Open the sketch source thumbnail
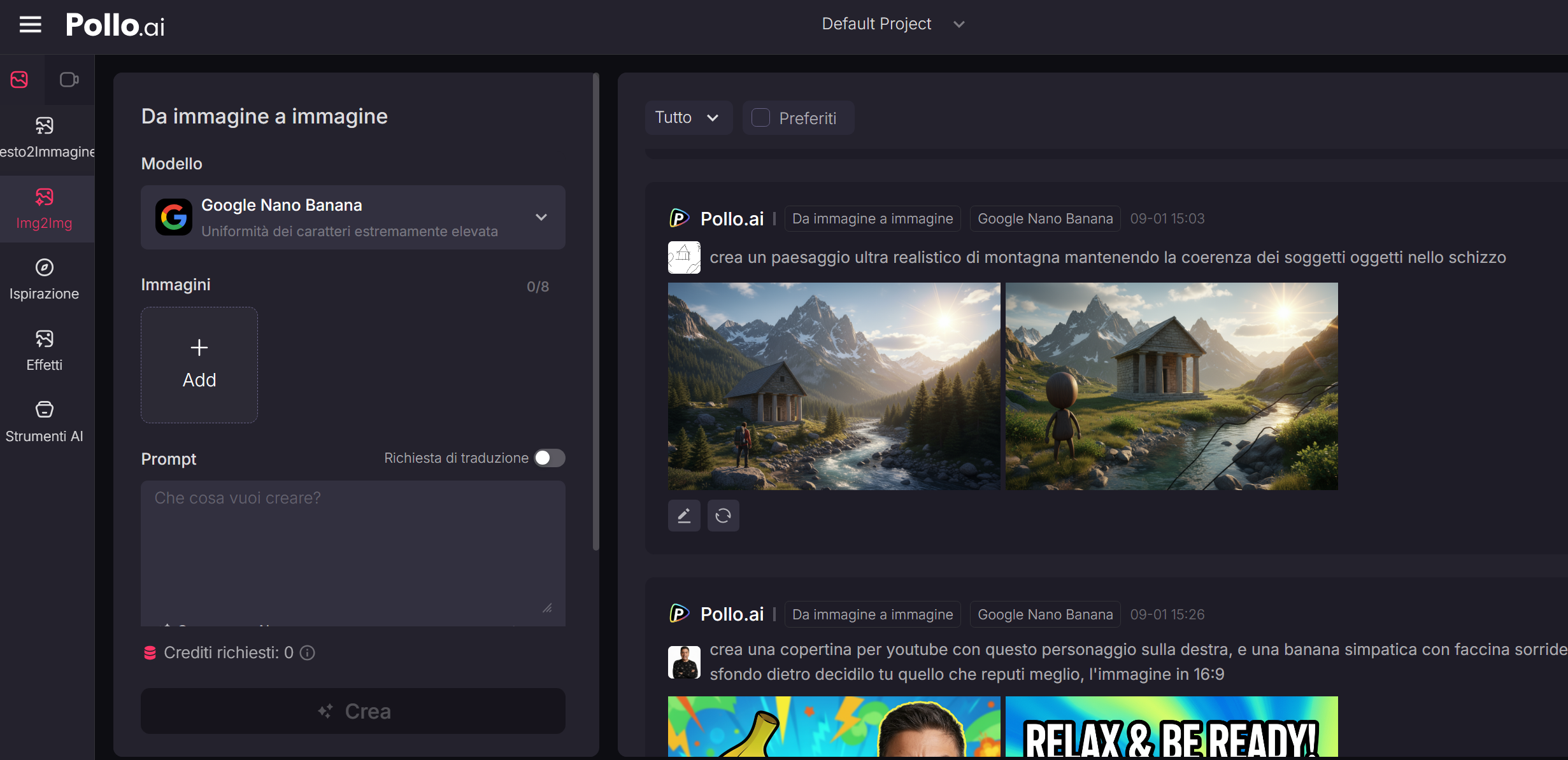Viewport: 1568px width, 760px height. 684,257
